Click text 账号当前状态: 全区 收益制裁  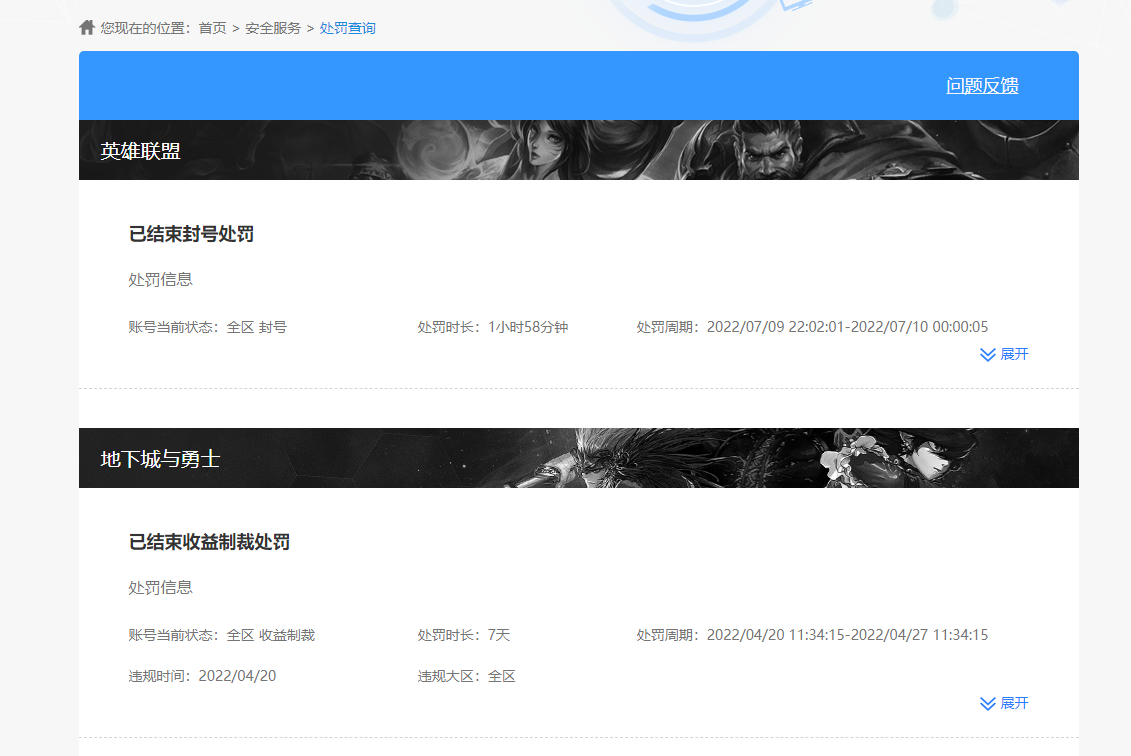coord(221,635)
